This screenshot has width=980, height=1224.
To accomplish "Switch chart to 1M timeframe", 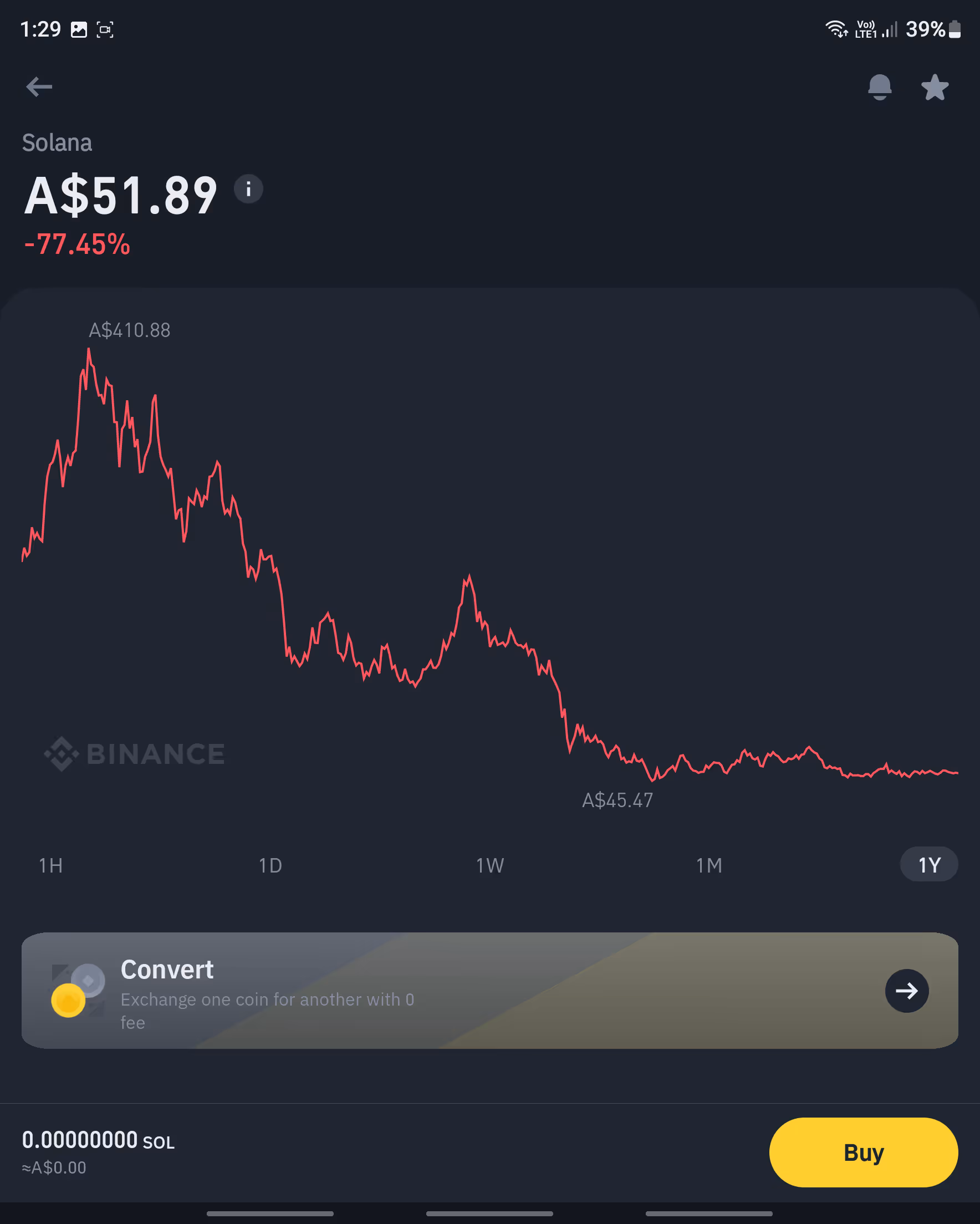I will [709, 865].
